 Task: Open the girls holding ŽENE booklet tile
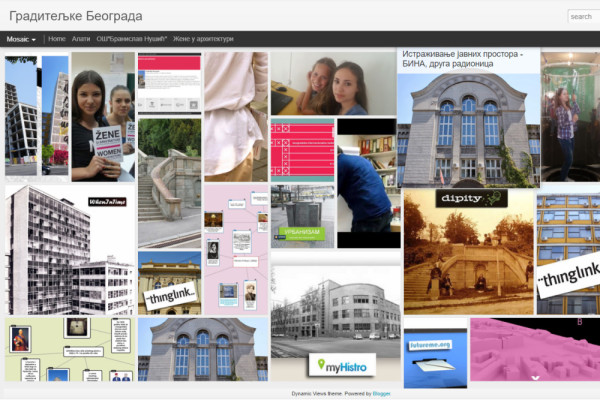coord(103,117)
